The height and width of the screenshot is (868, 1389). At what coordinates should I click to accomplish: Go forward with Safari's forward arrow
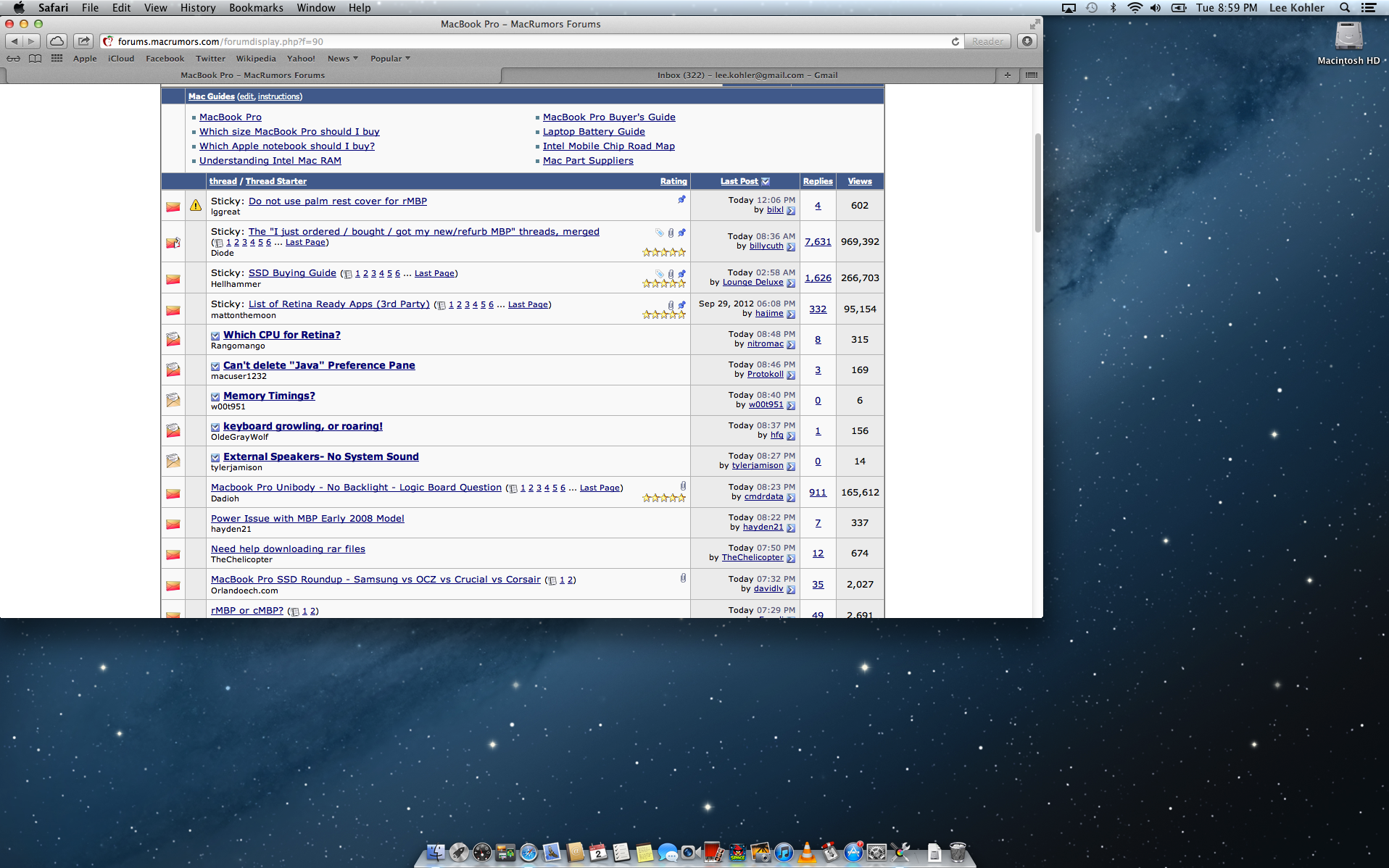[x=32, y=41]
